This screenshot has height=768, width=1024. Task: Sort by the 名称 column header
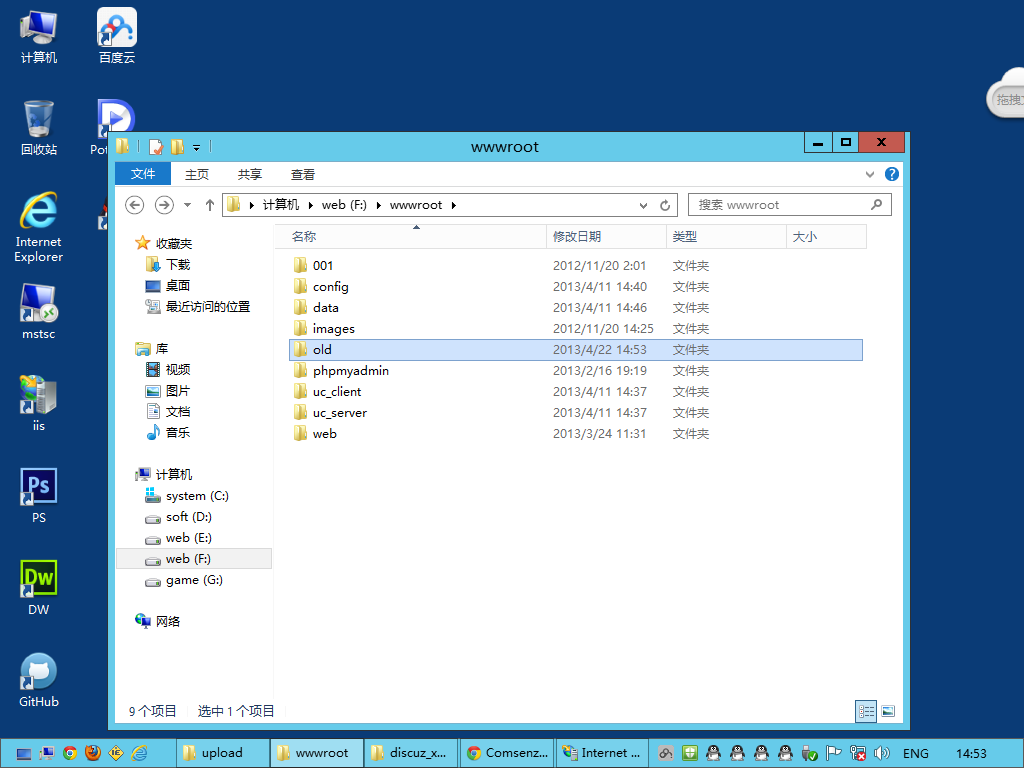coord(410,236)
